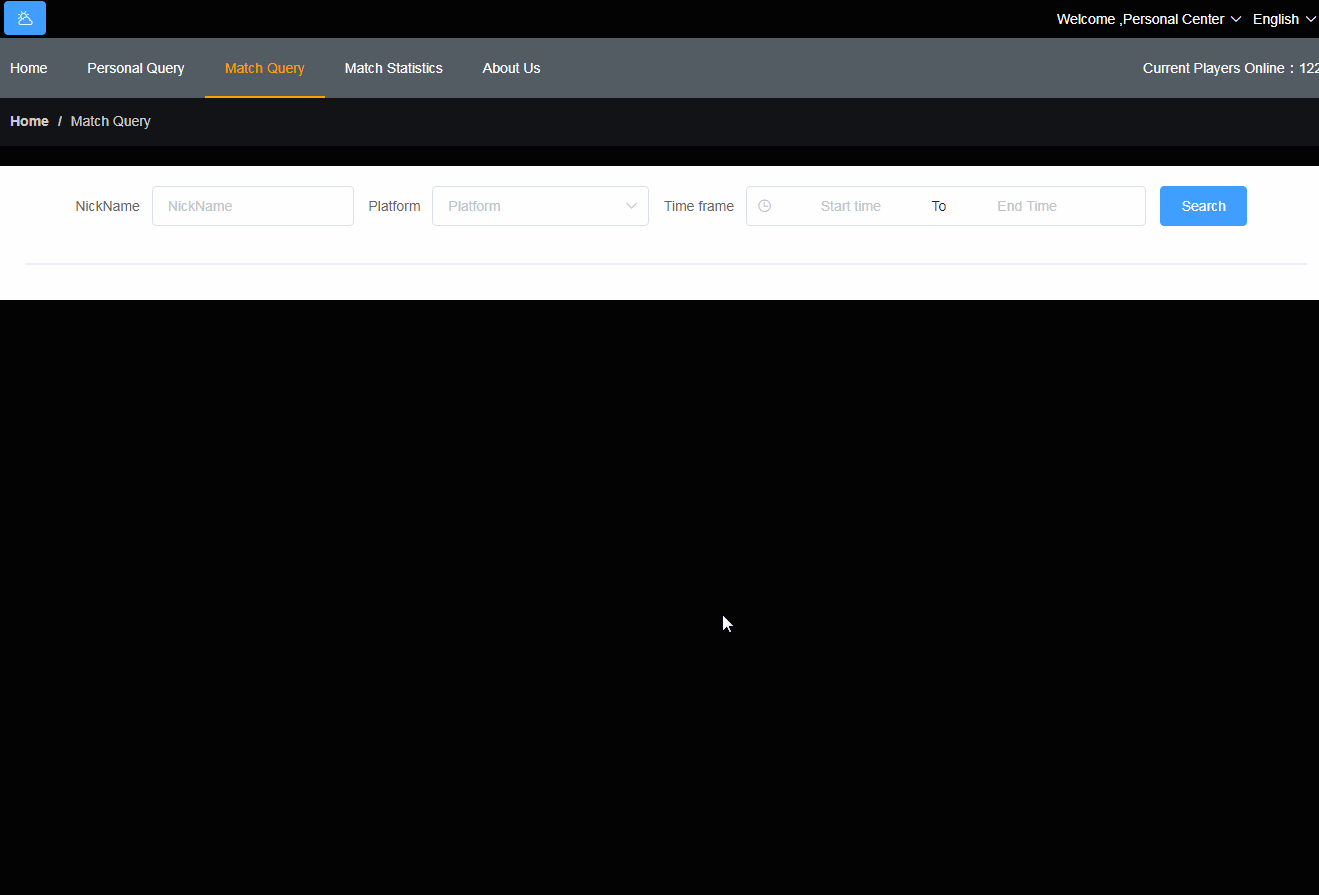Screen dimensions: 1319x895
Task: Go to the Home navigation tab
Action: (29, 68)
